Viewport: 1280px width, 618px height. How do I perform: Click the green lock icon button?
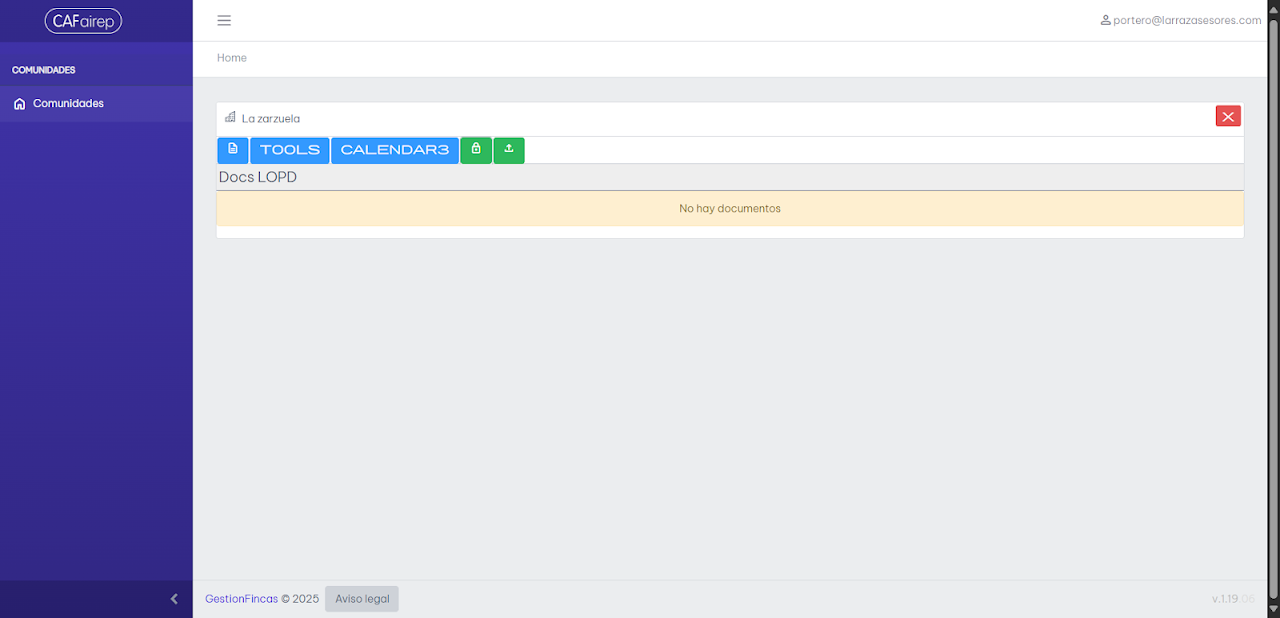click(x=476, y=150)
